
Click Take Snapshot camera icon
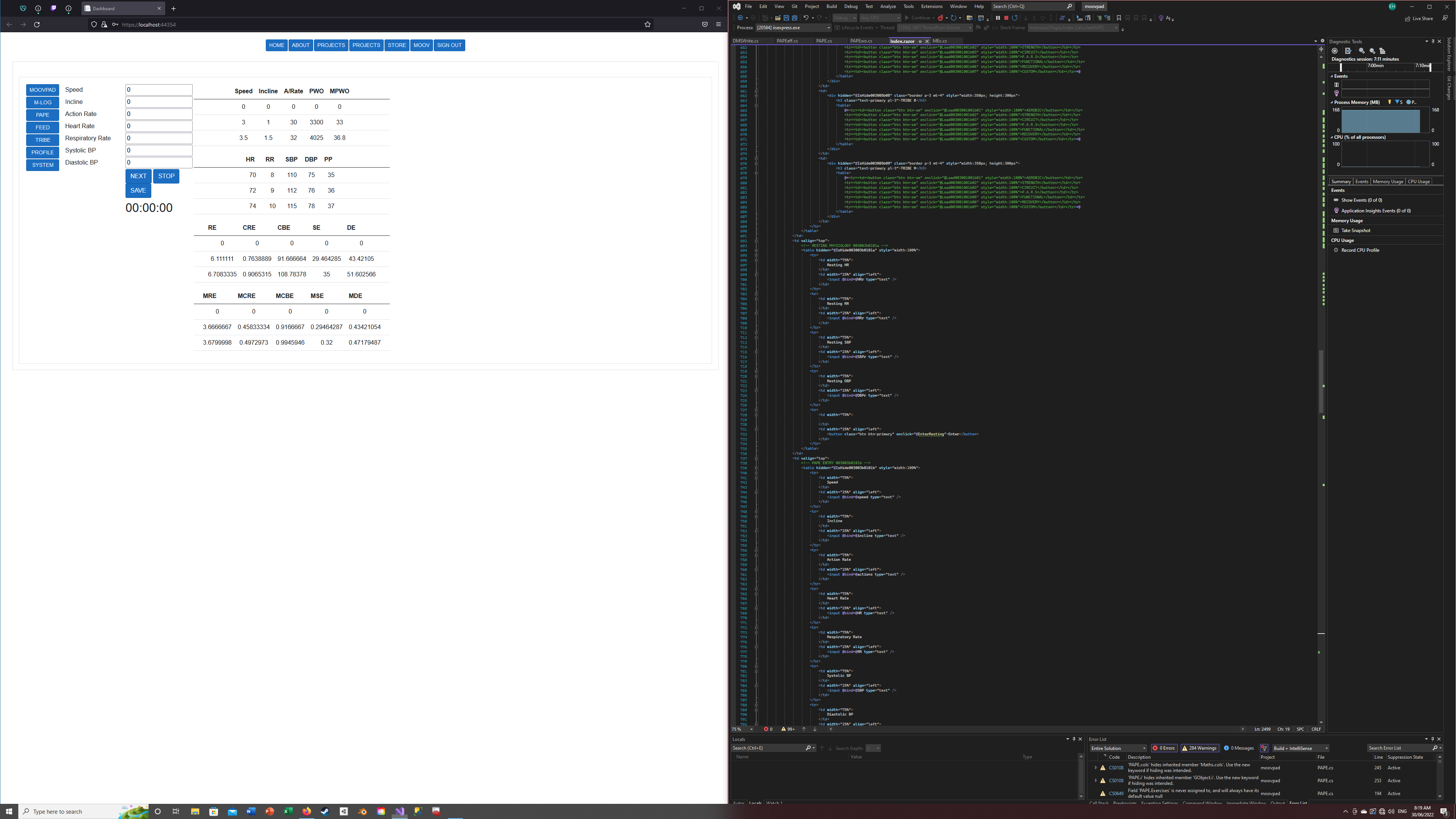1336,230
